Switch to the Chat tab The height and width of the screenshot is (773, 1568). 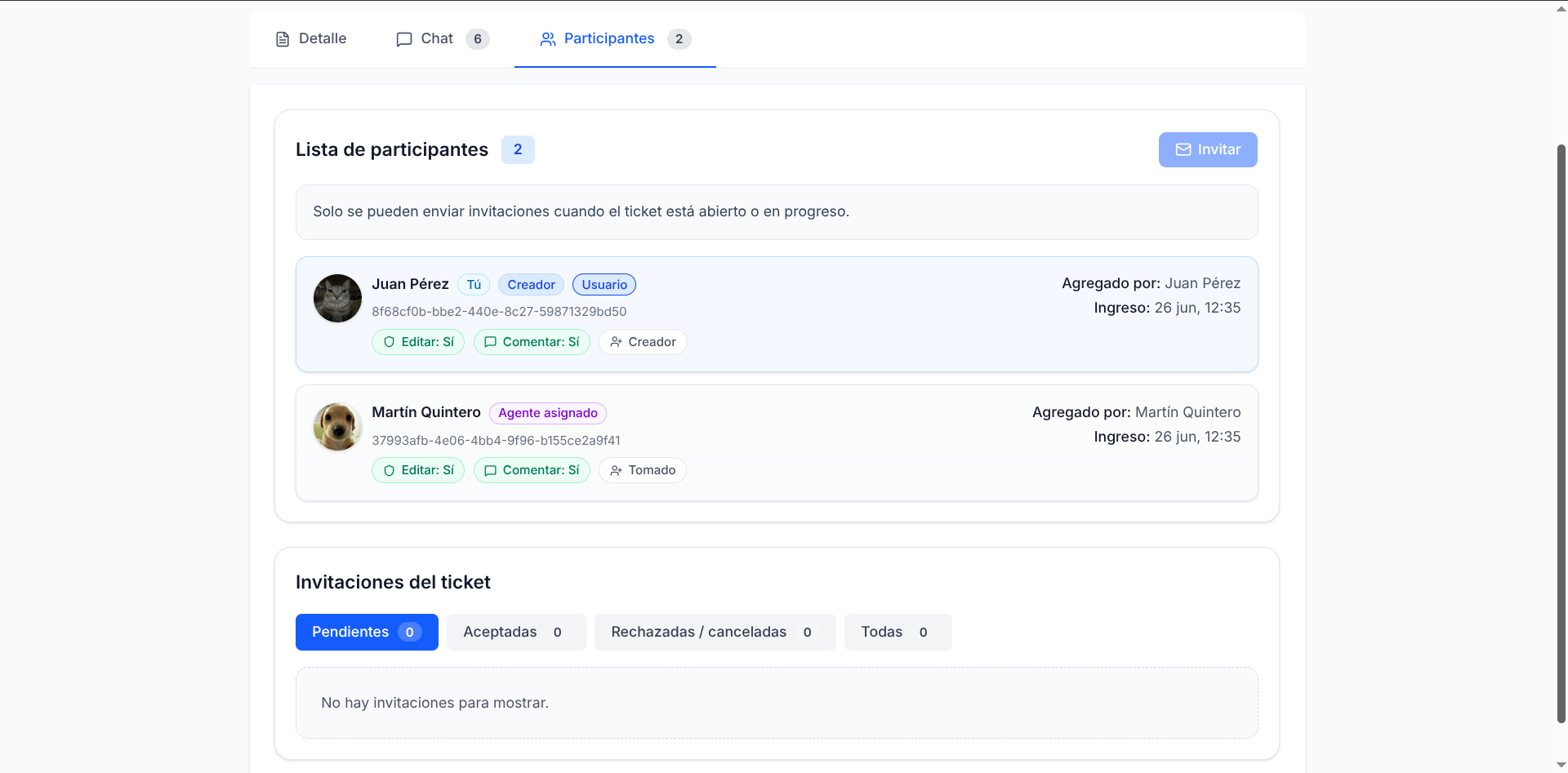tap(443, 39)
